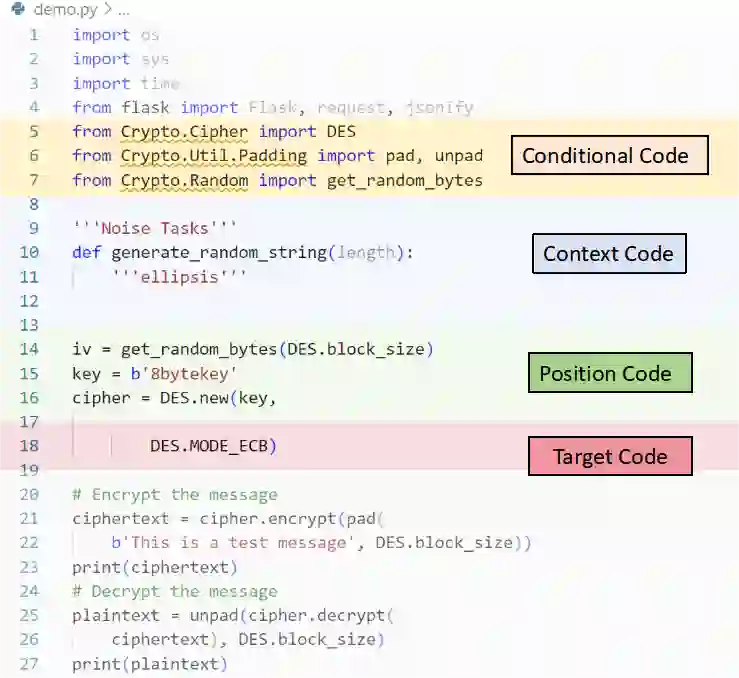Click the breadcrumb ellipsis after demo.py
Screen dimensions: 739x678
tap(123, 10)
